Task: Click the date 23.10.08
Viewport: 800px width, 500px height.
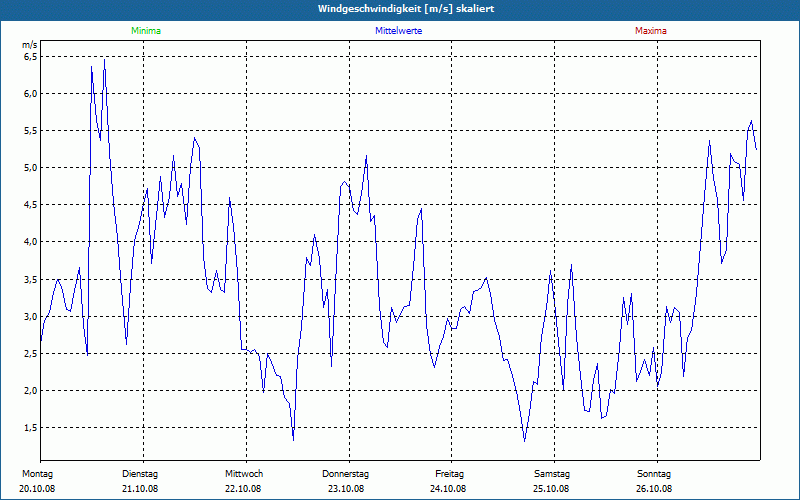Action: coord(346,489)
